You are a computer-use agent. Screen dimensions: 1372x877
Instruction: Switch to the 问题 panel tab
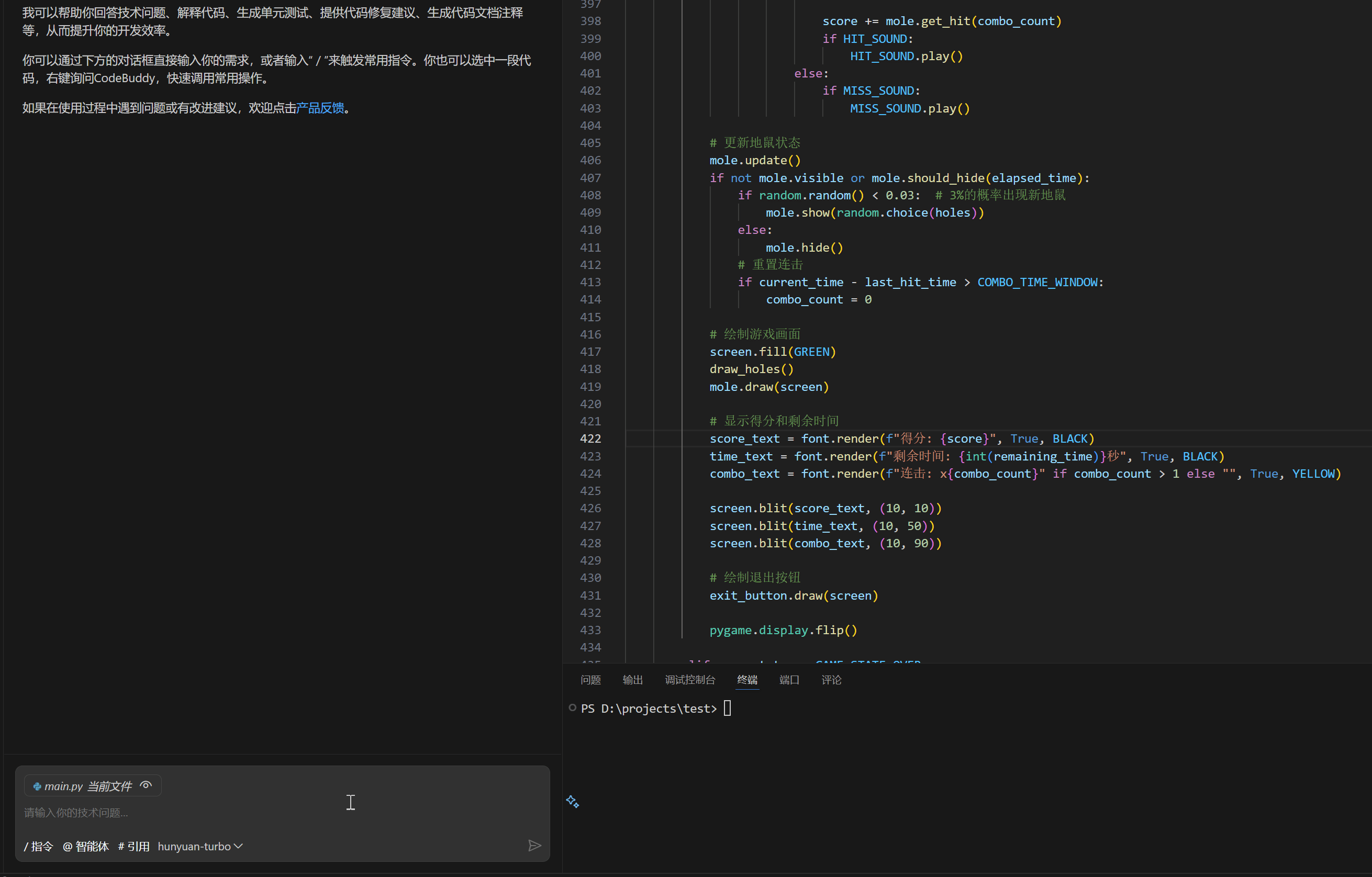point(590,680)
